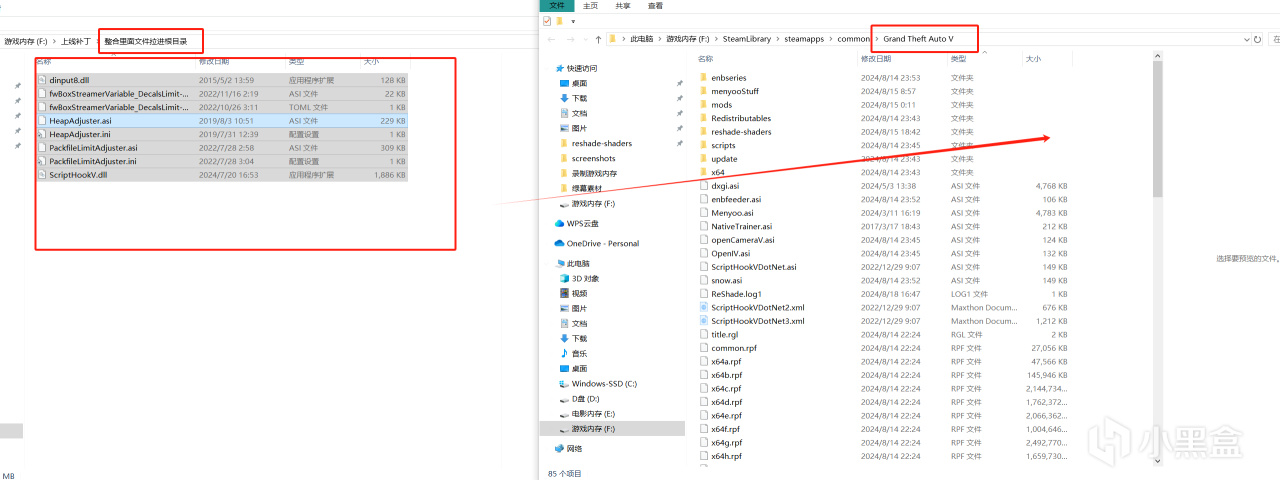Click the file list vertical scrollbar thumb
Viewport: 1280px width, 480px height.
(x=1157, y=130)
